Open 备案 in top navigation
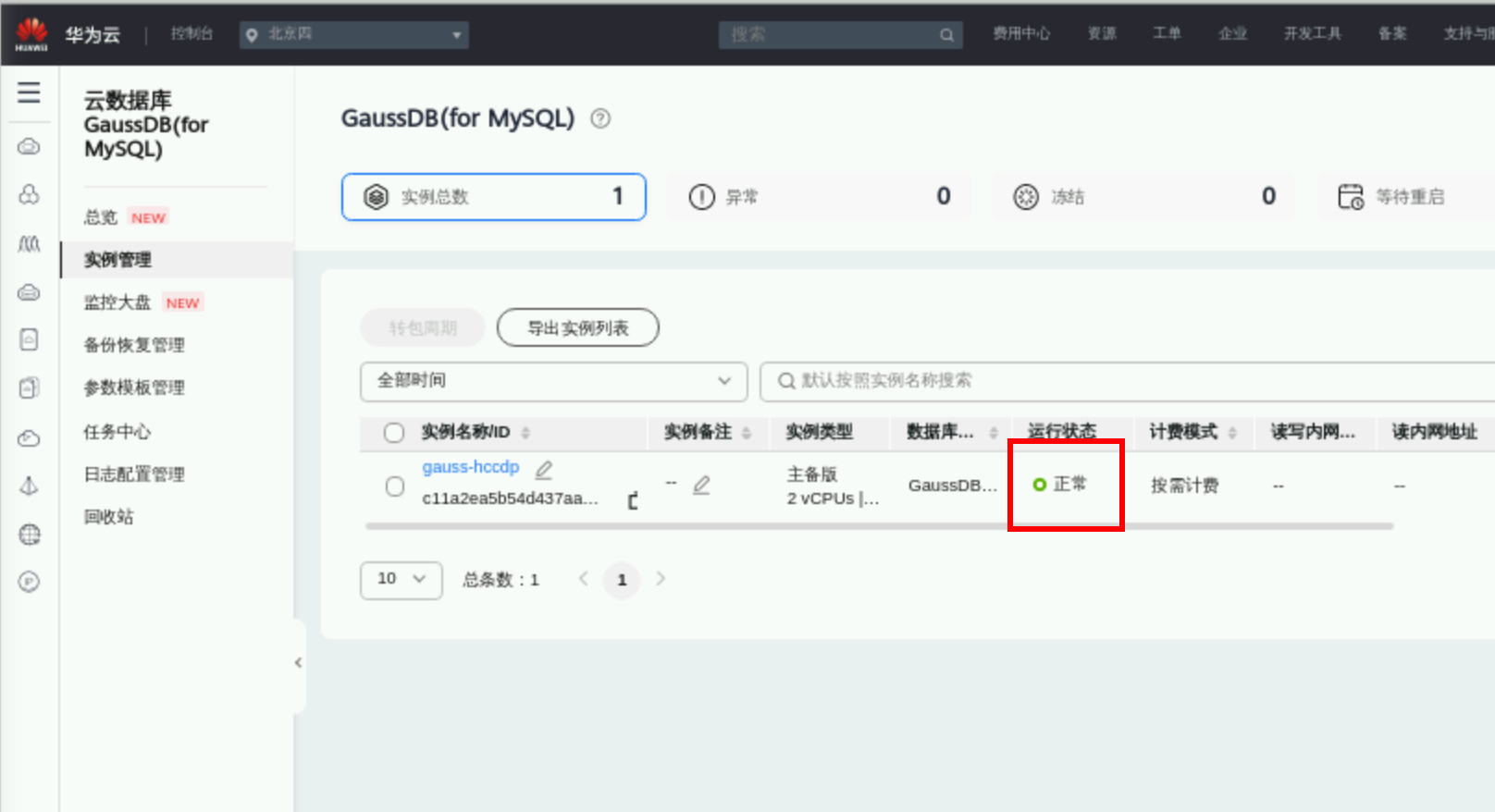This screenshot has height=812, width=1495. pyautogui.click(x=1392, y=34)
